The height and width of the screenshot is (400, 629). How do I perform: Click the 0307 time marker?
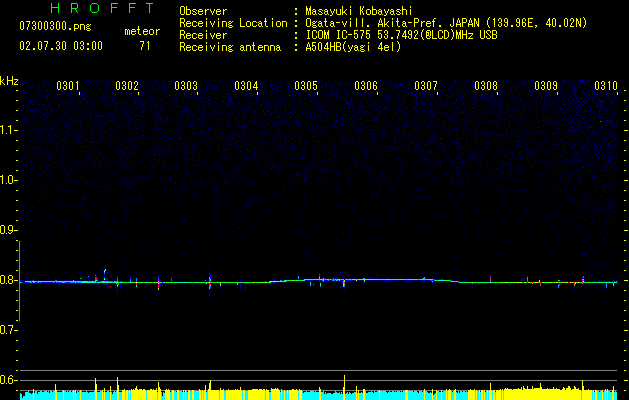[x=426, y=86]
